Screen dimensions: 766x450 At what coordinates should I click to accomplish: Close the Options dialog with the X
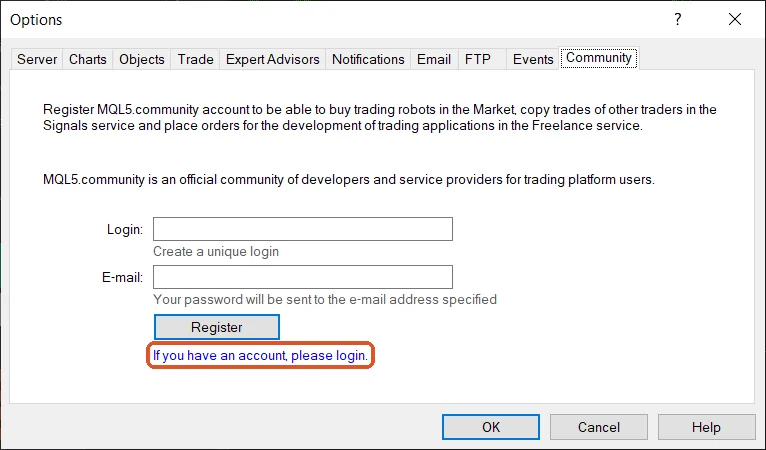coord(735,19)
